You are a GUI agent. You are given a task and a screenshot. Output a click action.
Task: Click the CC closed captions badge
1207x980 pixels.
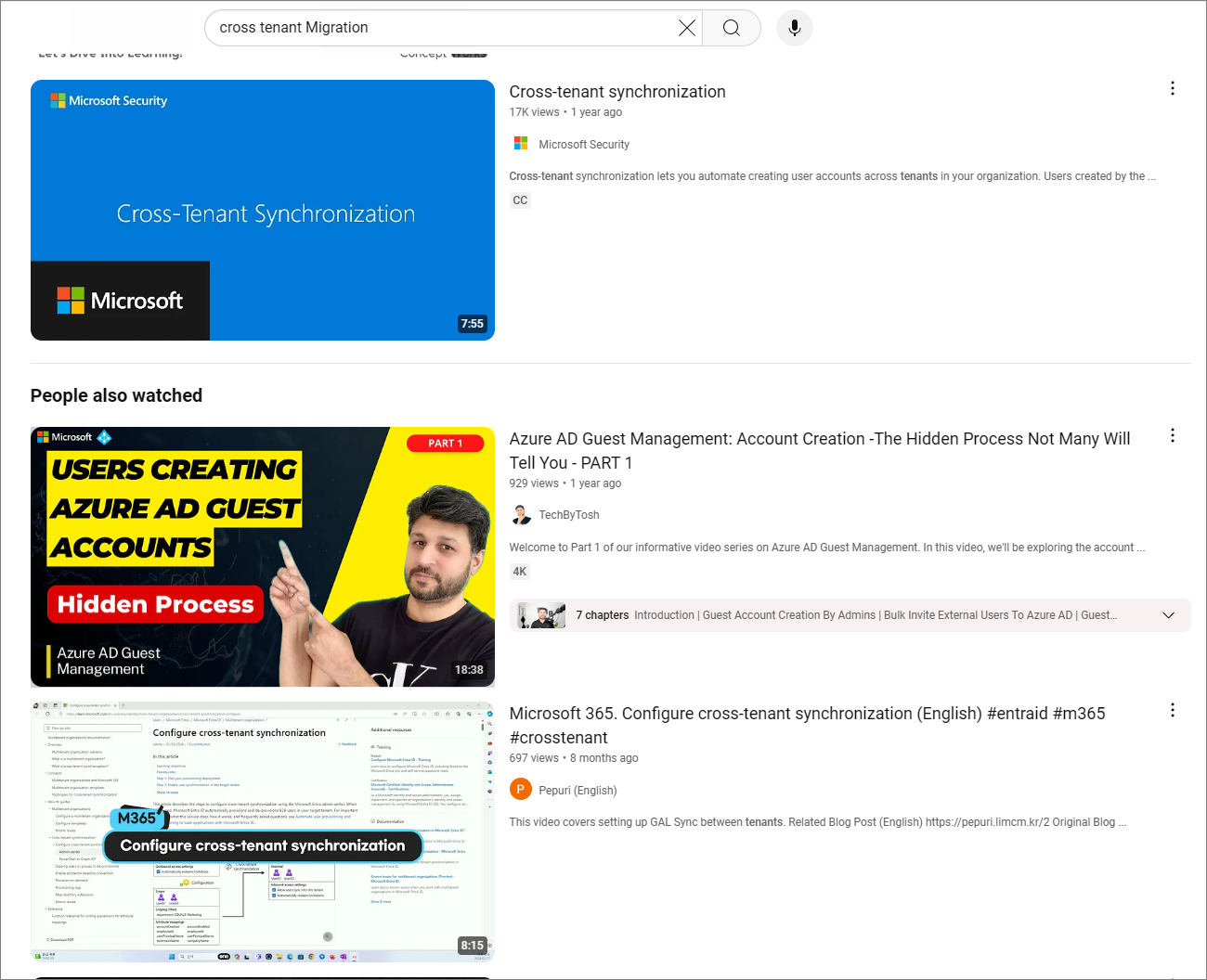pos(520,200)
